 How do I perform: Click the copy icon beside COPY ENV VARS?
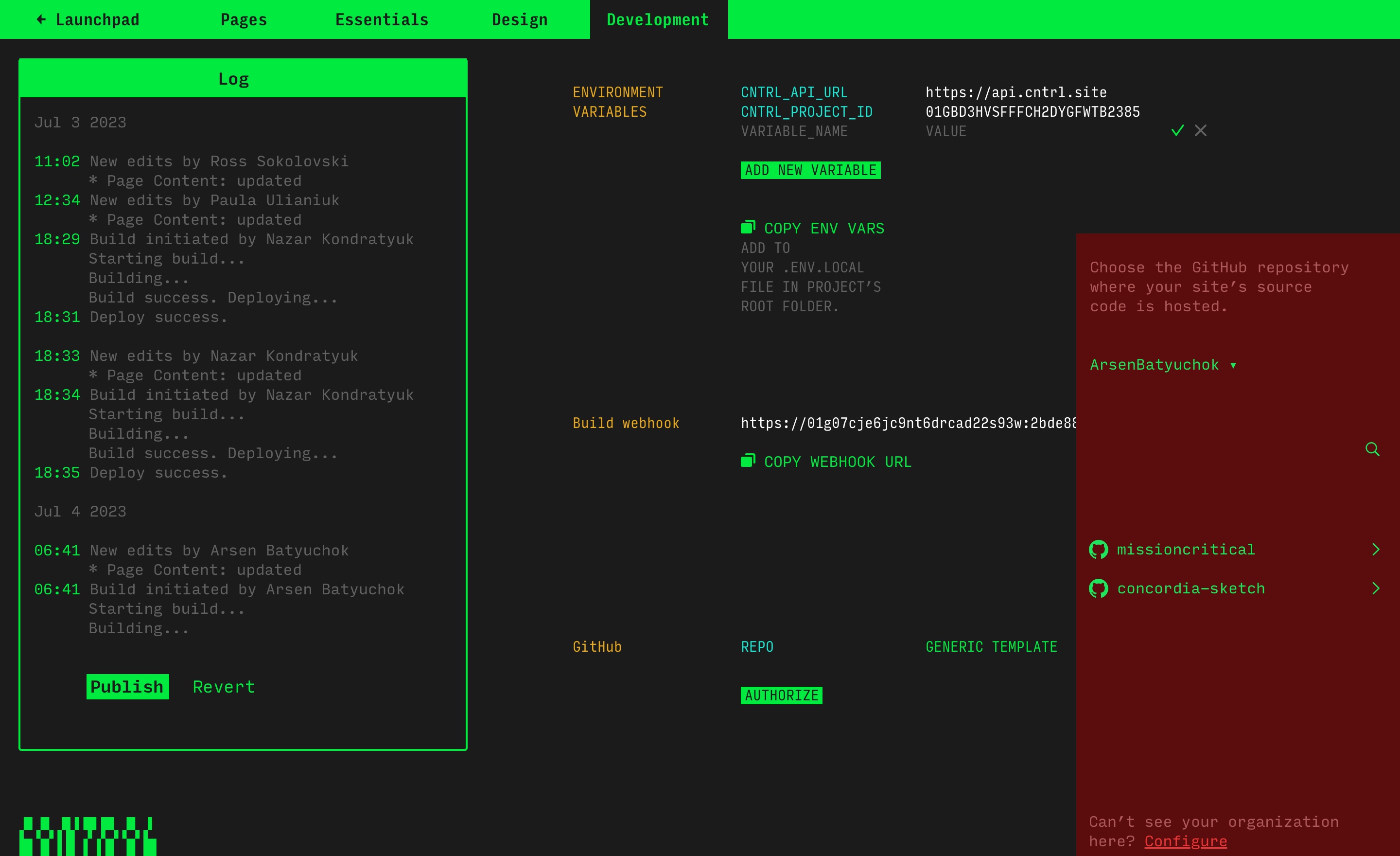coord(748,227)
